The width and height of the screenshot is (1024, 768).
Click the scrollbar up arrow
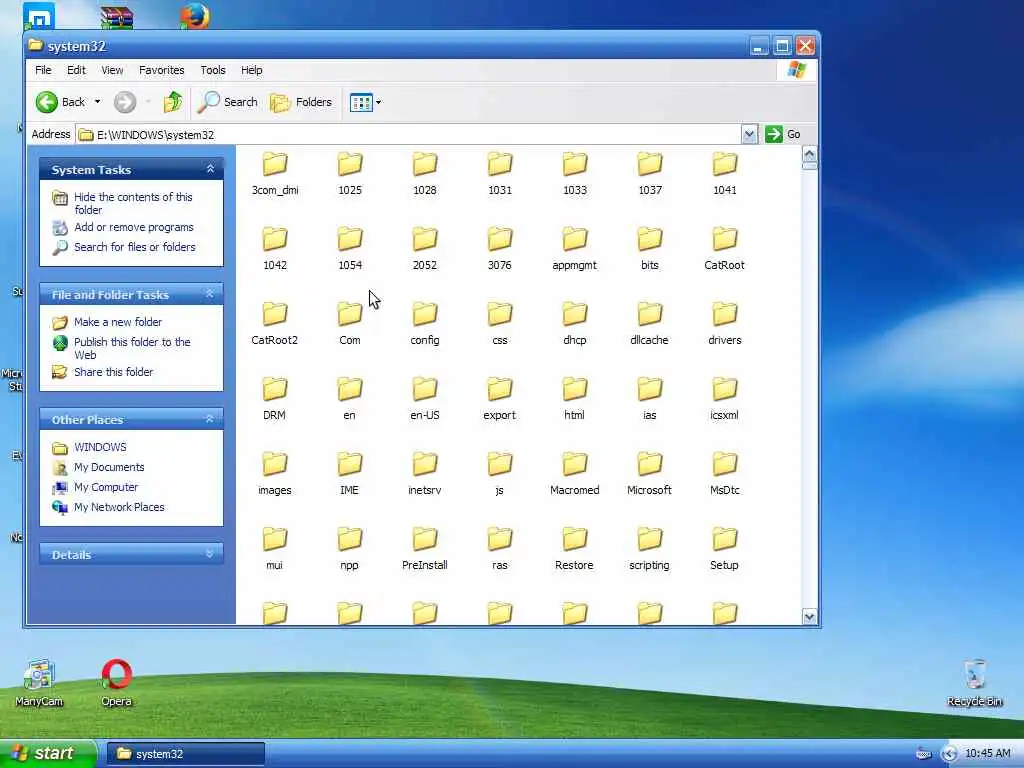809,154
